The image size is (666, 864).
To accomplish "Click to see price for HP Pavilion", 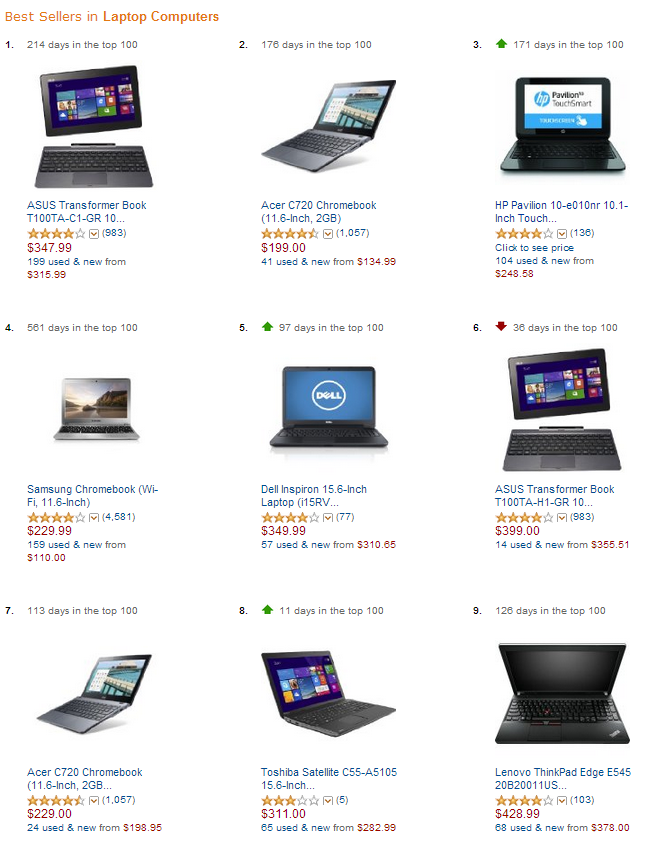I will (x=534, y=248).
